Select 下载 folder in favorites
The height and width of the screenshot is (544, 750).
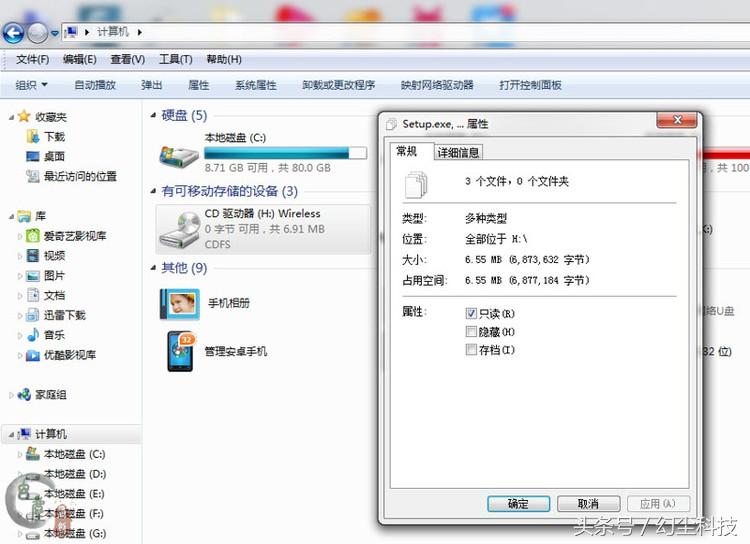pos(54,137)
